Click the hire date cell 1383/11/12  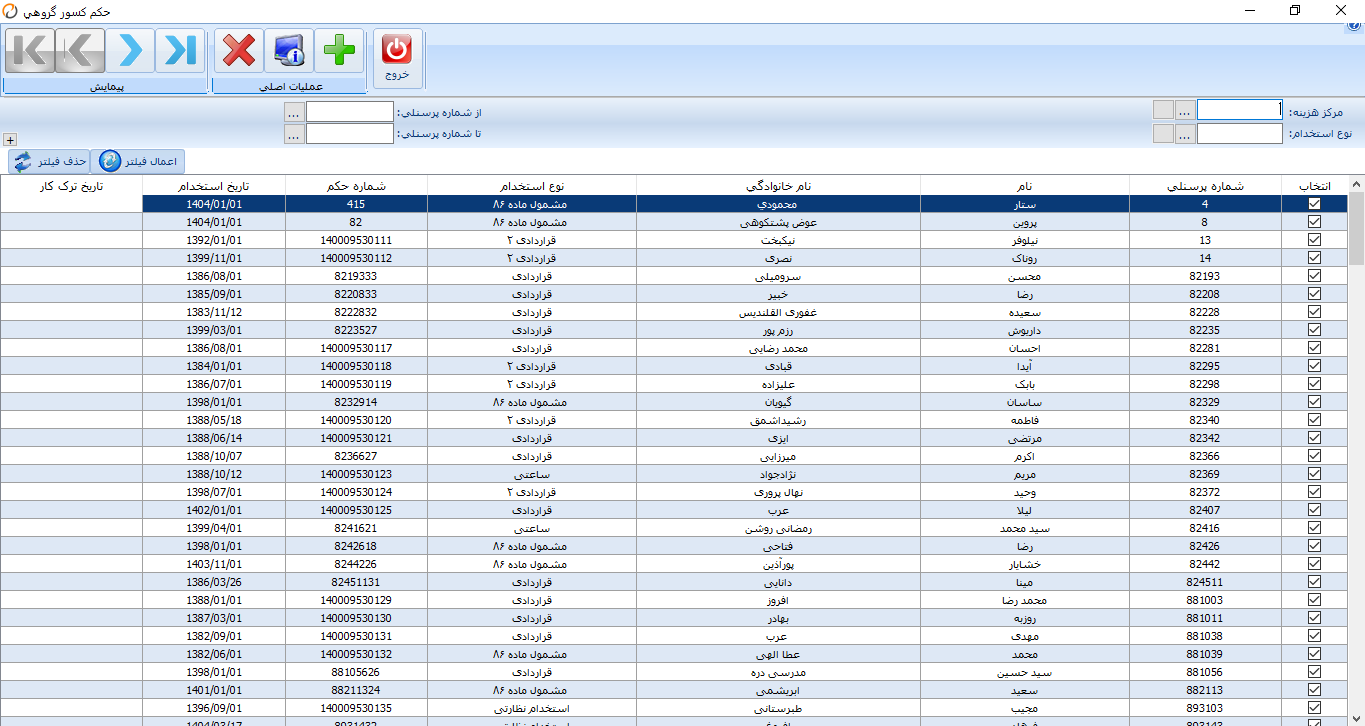pyautogui.click(x=214, y=312)
